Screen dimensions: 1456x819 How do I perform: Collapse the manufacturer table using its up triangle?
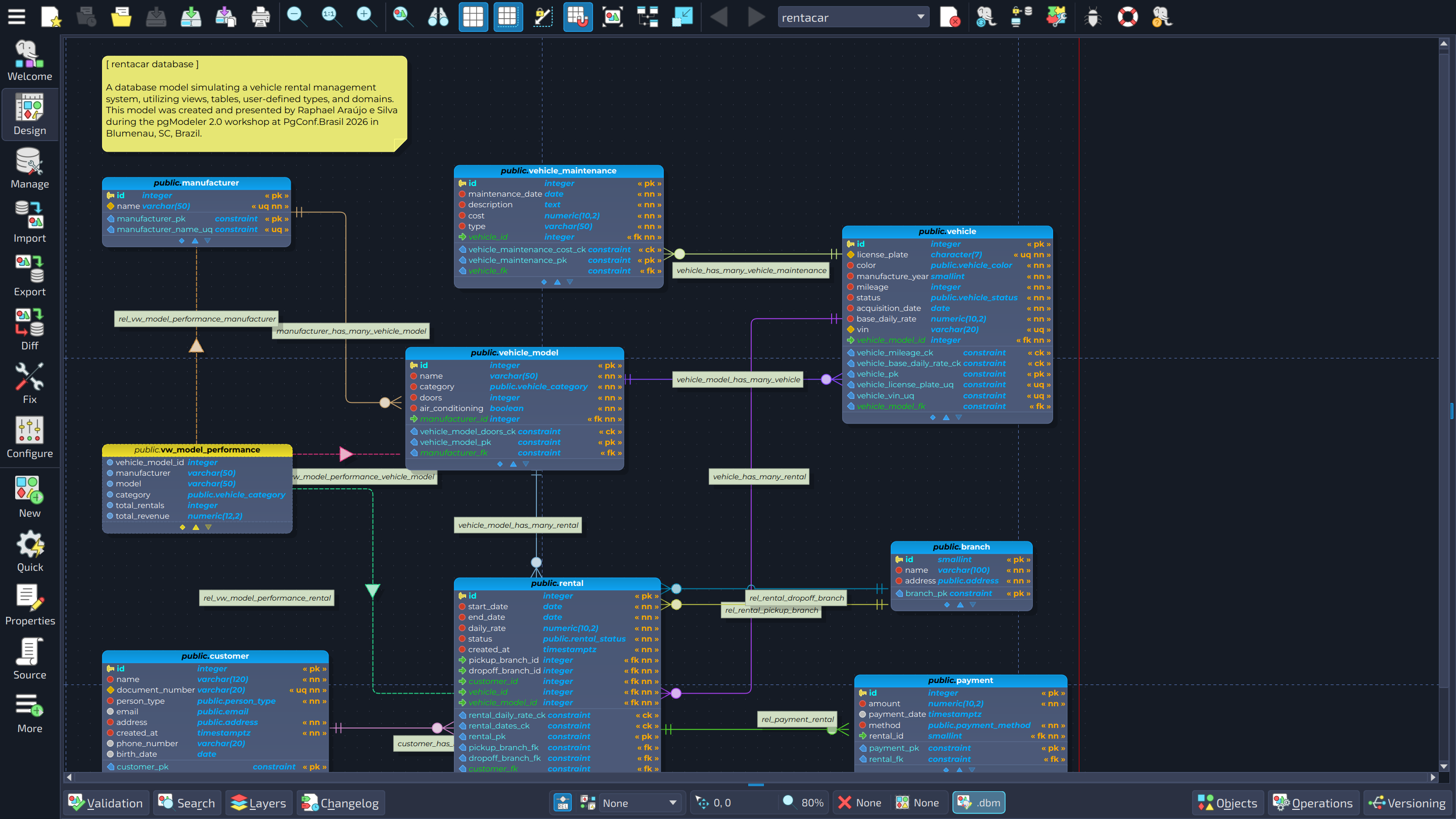pos(195,241)
